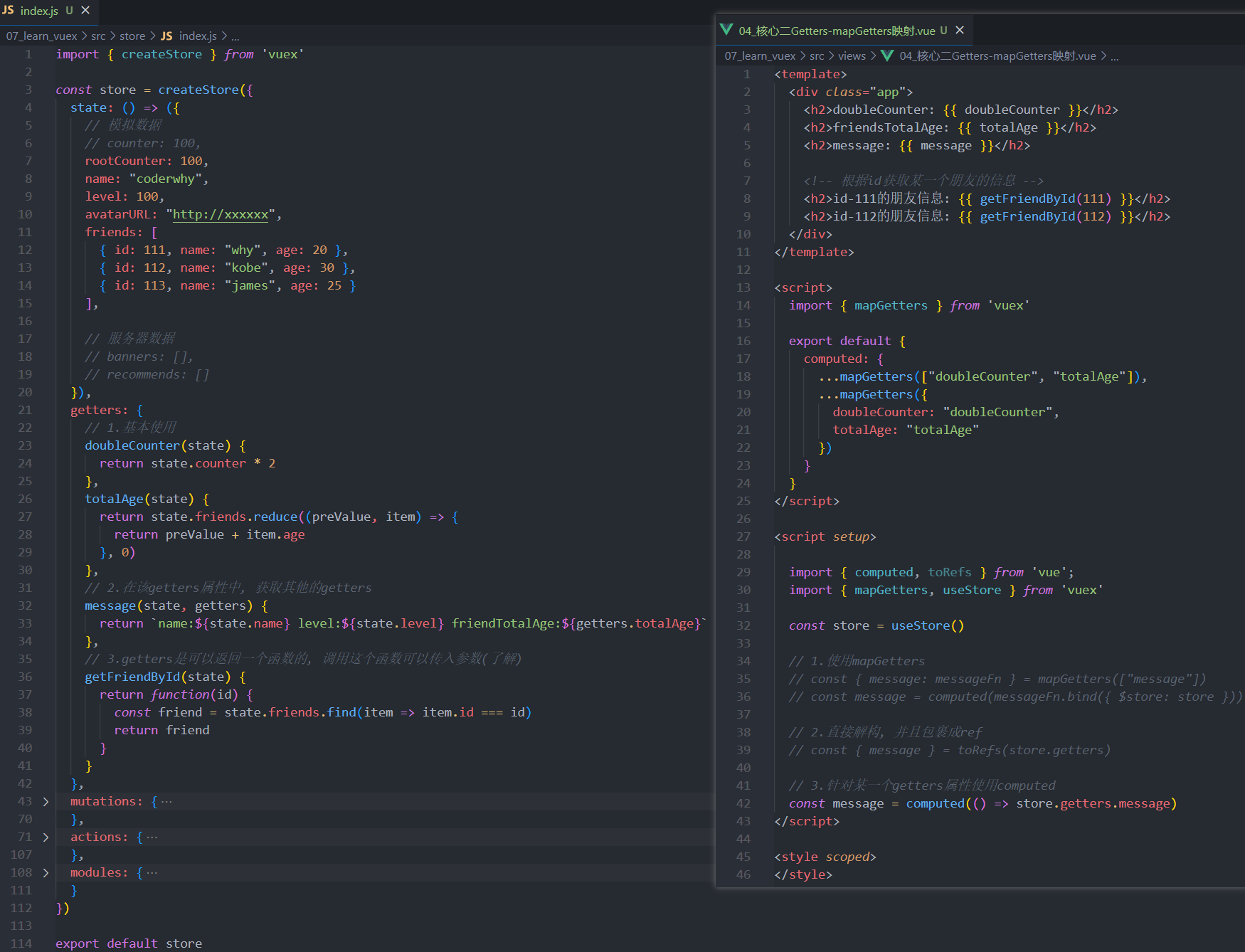1245x952 pixels.
Task: Click the <template> opening tag
Action: point(810,74)
